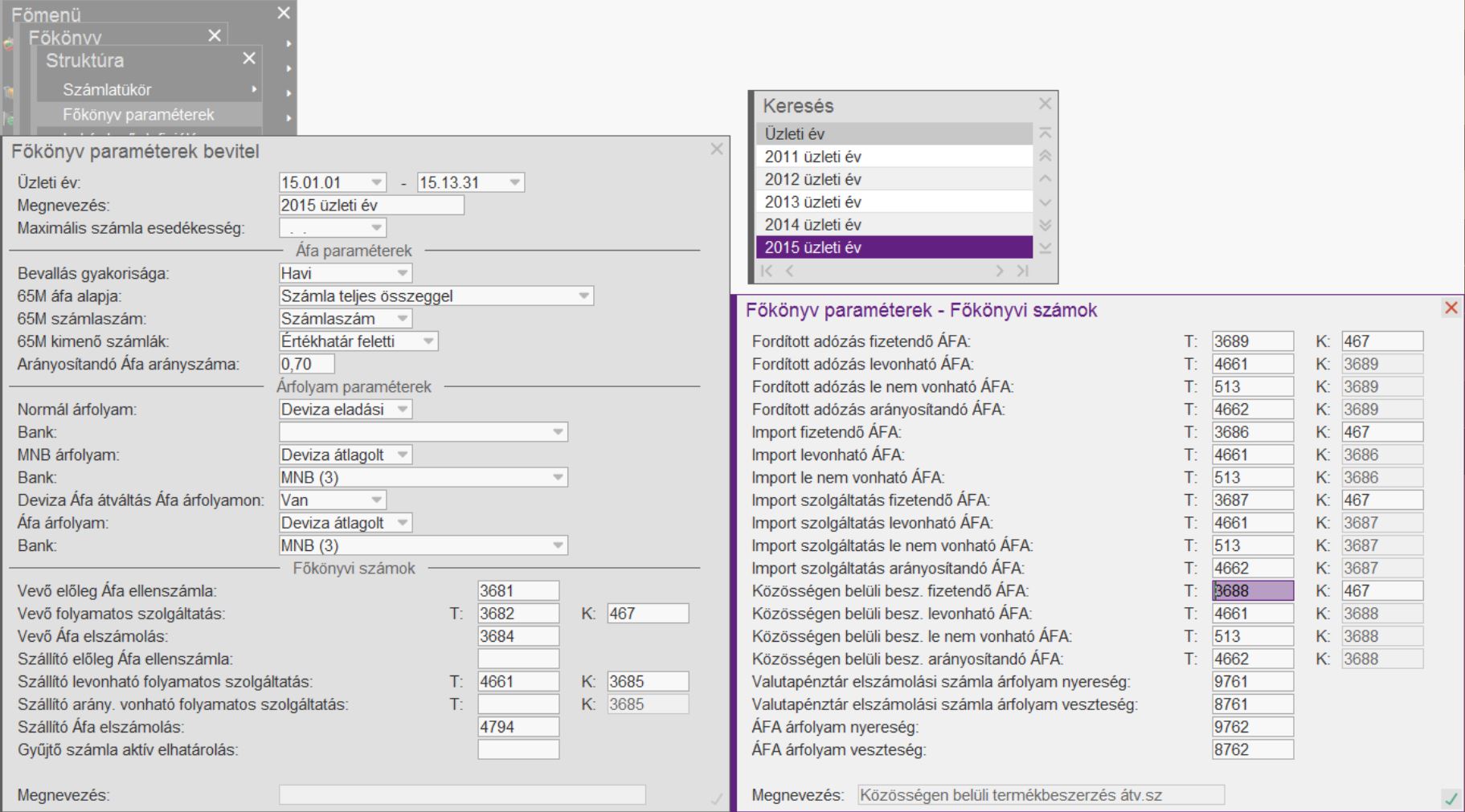
Task: Open Normál árfolyam dropdown
Action: pyautogui.click(x=403, y=410)
